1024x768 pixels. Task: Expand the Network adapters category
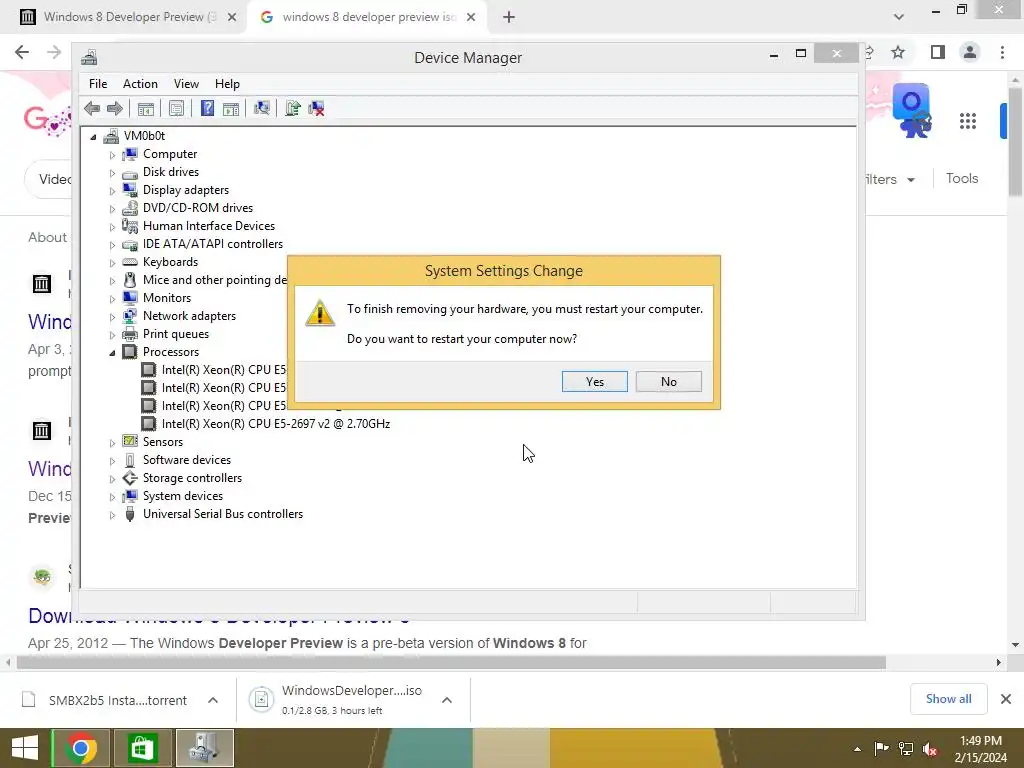pos(112,317)
